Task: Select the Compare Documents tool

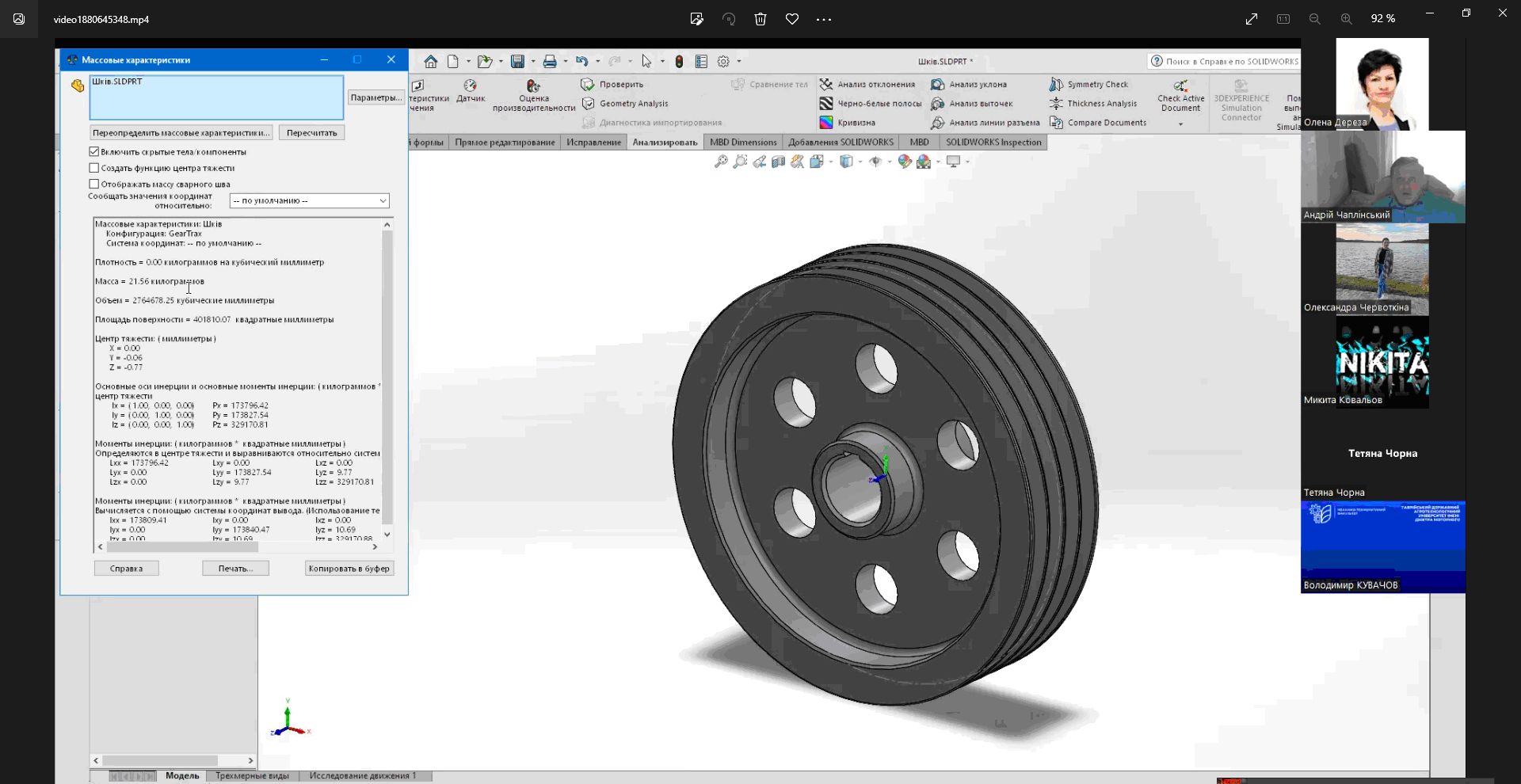Action: (1056, 123)
